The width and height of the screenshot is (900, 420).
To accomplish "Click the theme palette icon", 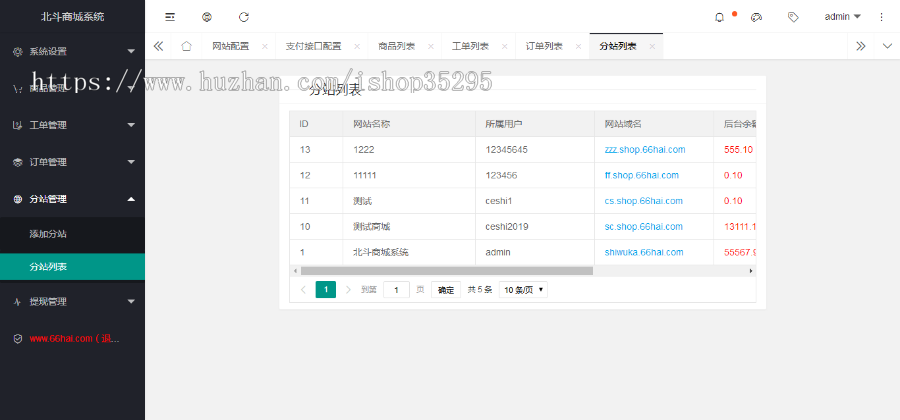I will (x=756, y=17).
